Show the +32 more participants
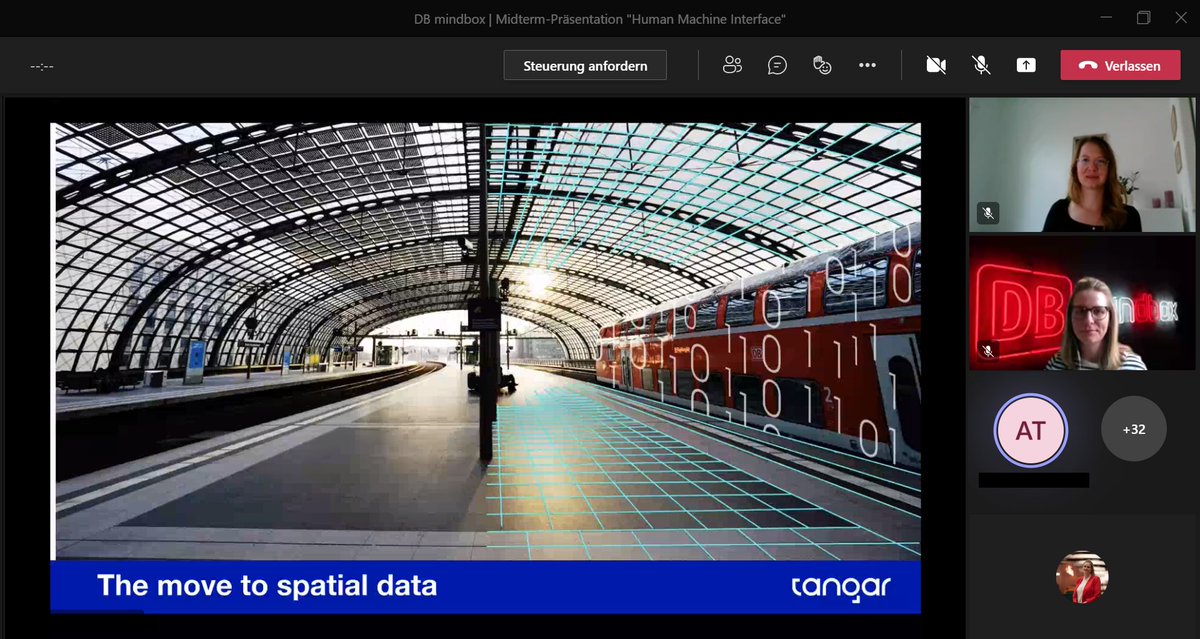The height and width of the screenshot is (639, 1200). (x=1134, y=429)
